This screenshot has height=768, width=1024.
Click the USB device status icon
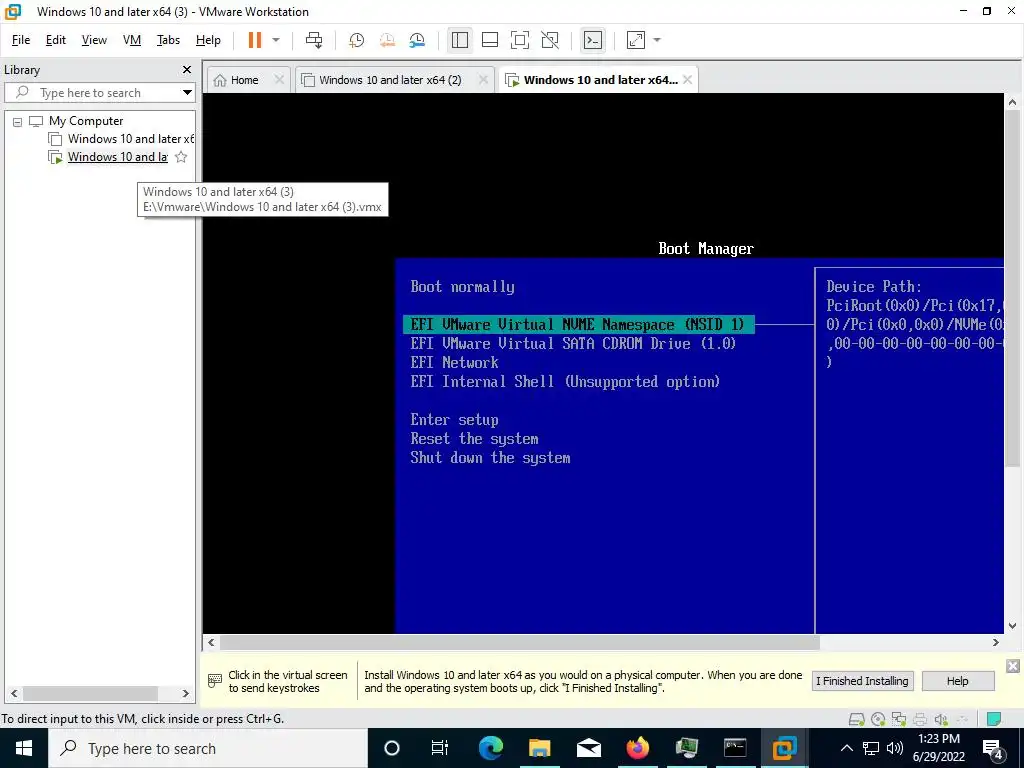(x=962, y=719)
